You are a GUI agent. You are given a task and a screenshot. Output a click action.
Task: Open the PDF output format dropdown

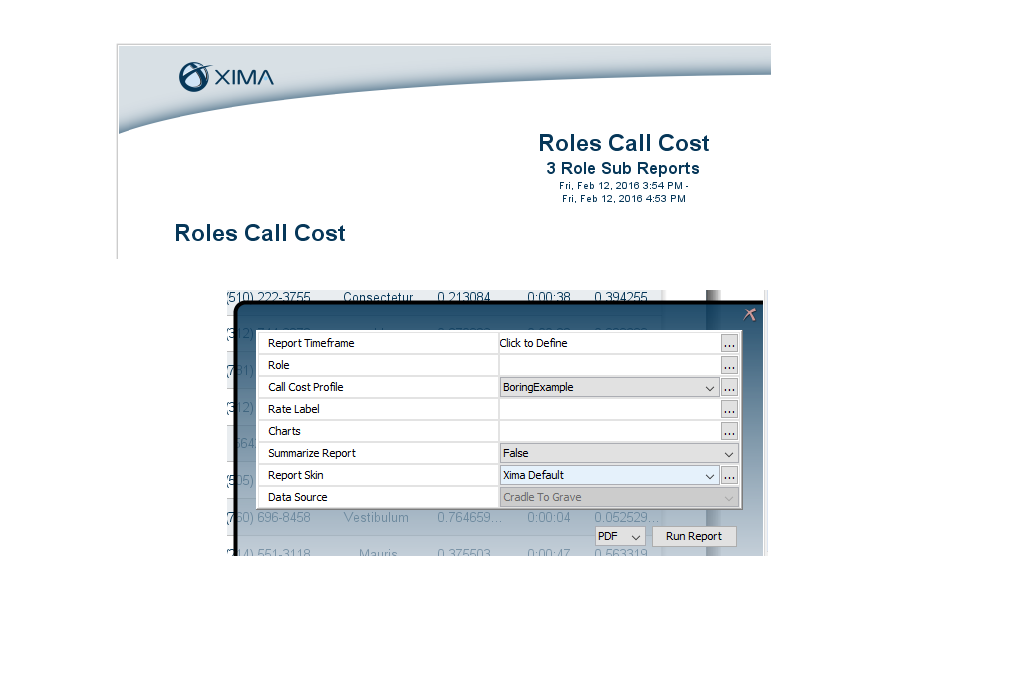(620, 537)
